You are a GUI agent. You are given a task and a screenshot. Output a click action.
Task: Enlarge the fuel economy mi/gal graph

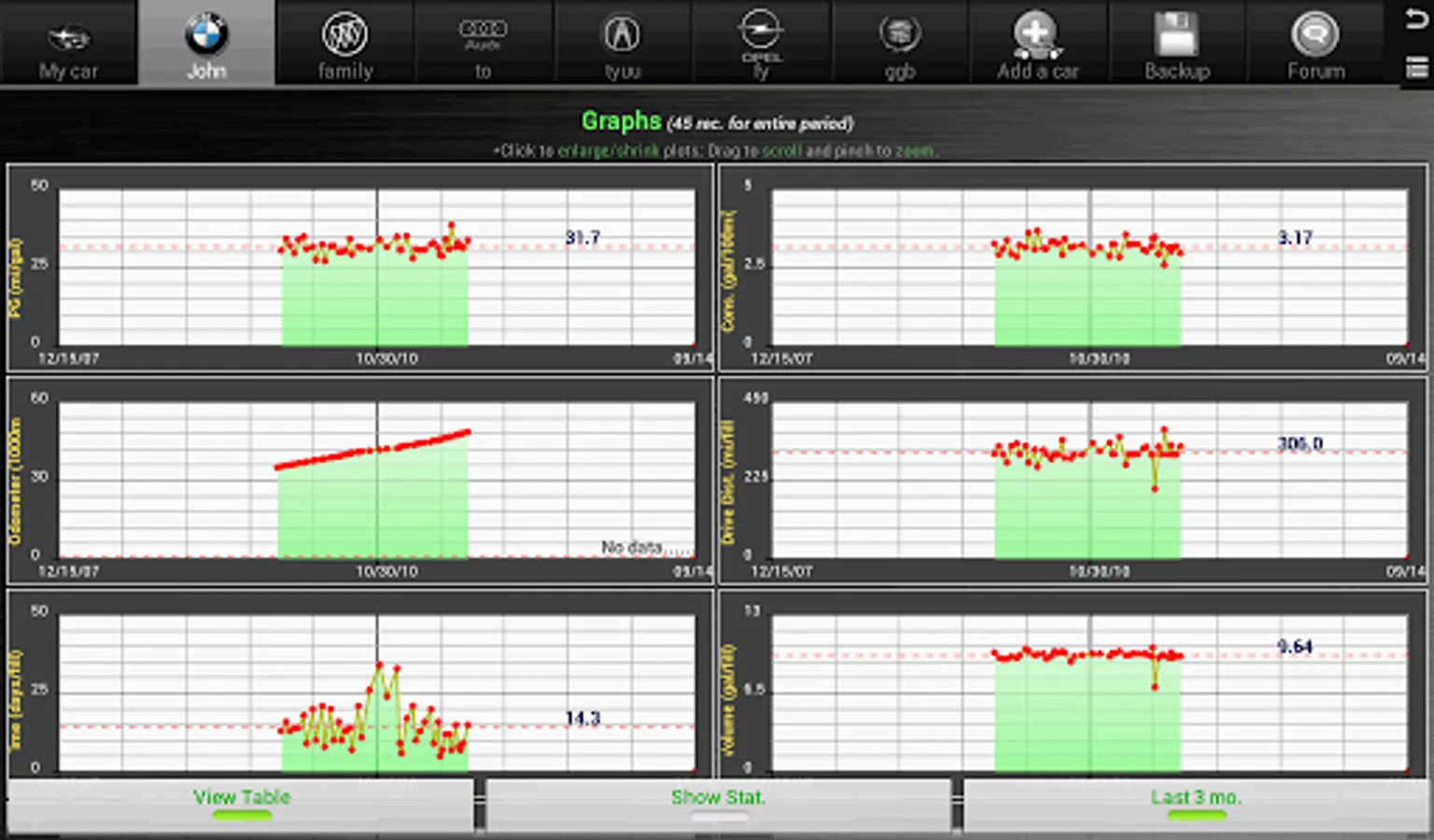[360, 269]
